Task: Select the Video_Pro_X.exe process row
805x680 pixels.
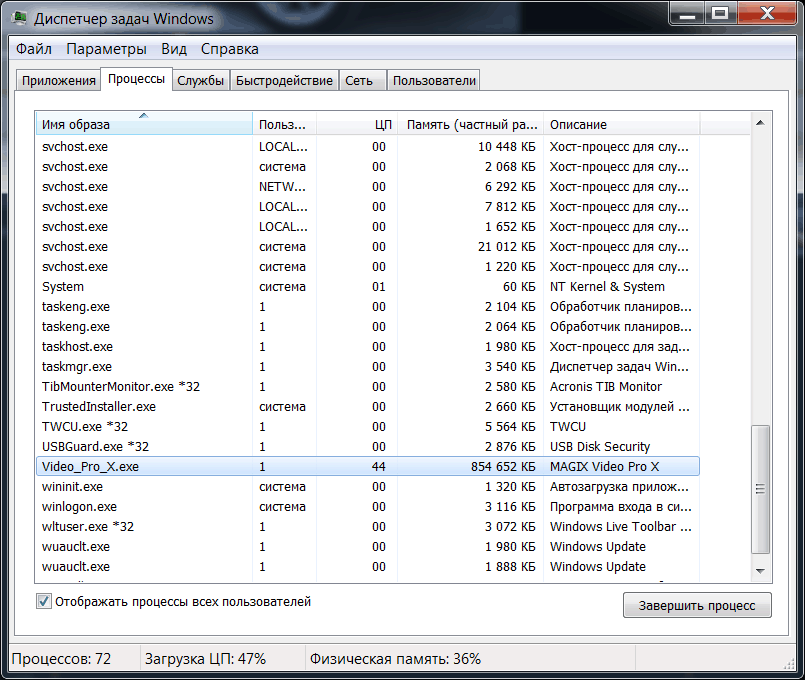Action: (x=368, y=466)
